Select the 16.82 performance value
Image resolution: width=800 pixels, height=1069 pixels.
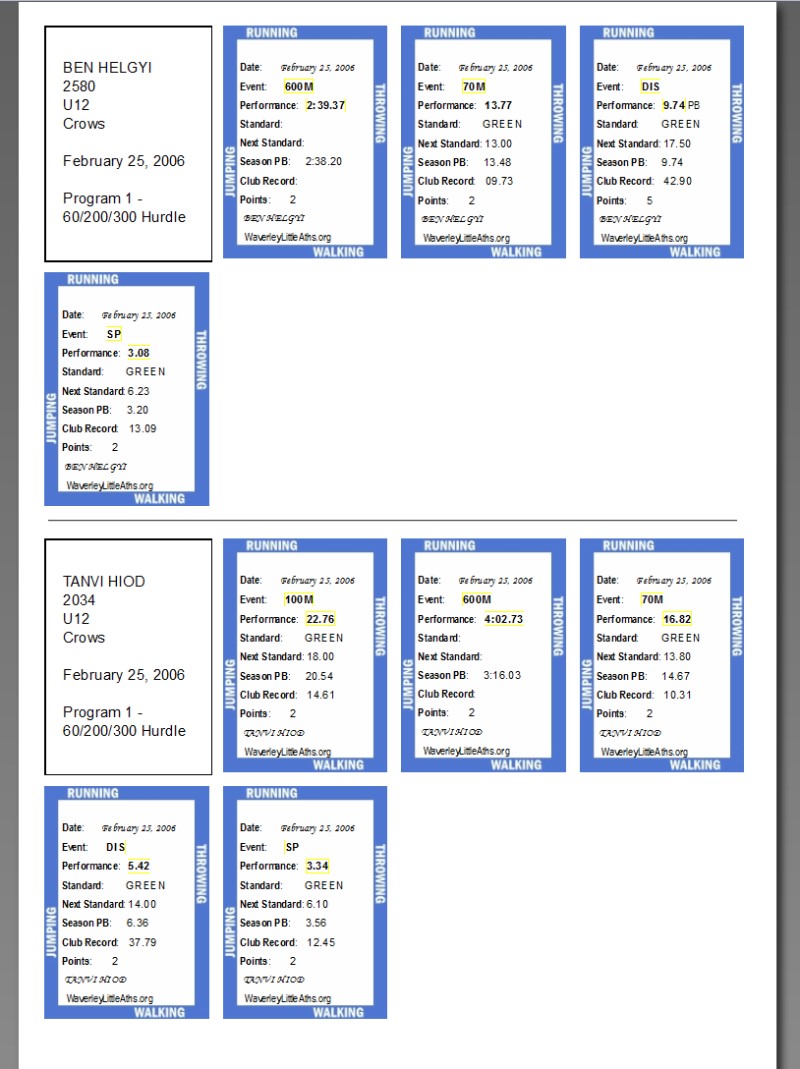pos(676,619)
